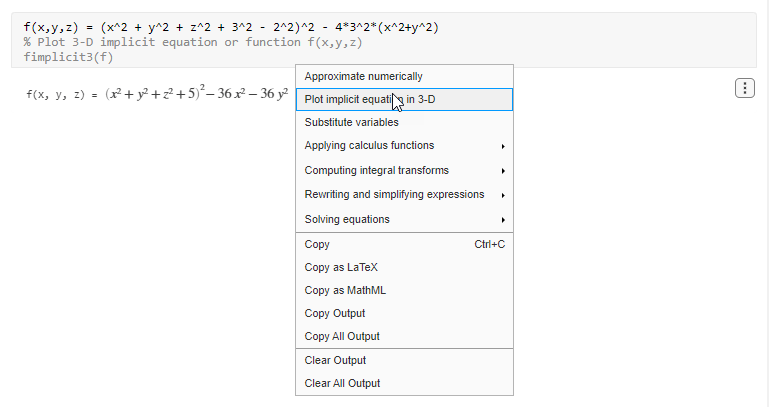
Task: Open Rewriting and simplifying expressions submenu
Action: coord(394,195)
